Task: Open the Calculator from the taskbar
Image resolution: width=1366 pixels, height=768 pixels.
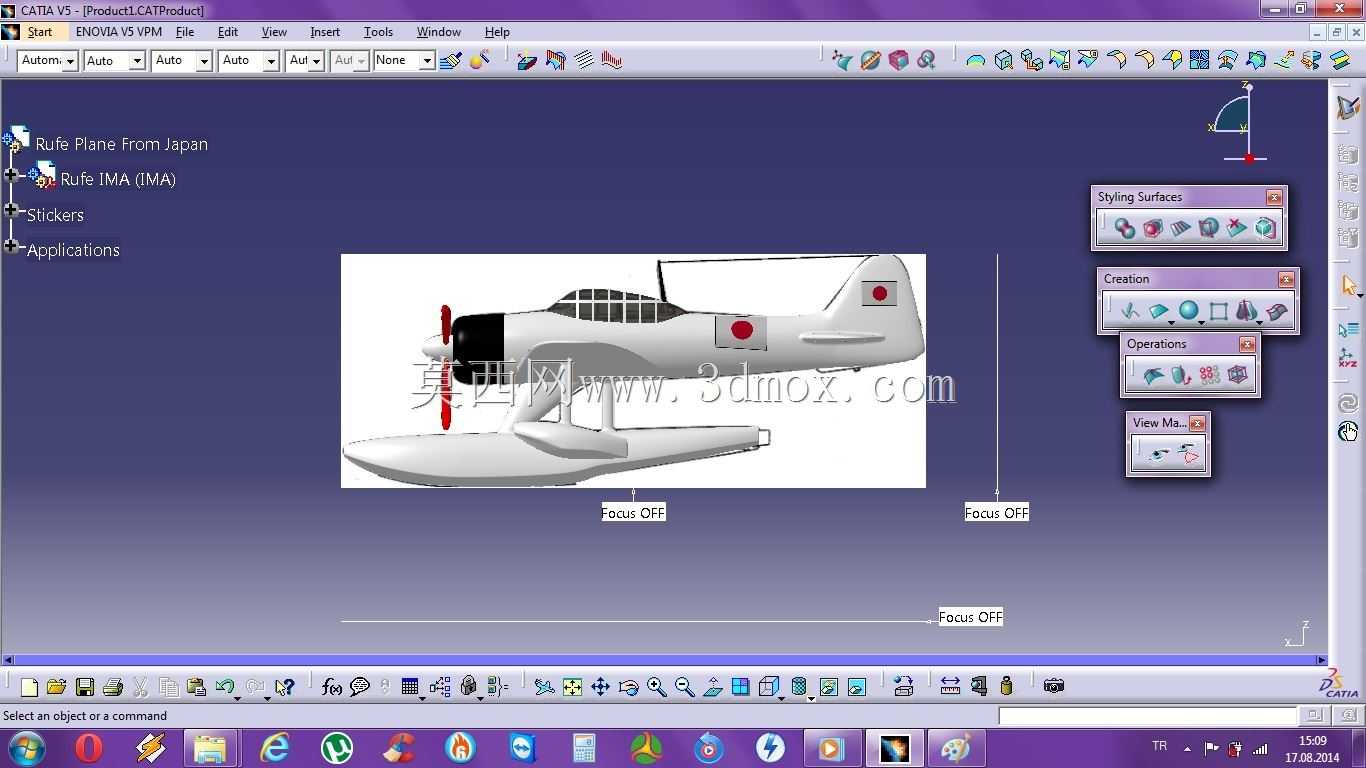Action: point(584,747)
